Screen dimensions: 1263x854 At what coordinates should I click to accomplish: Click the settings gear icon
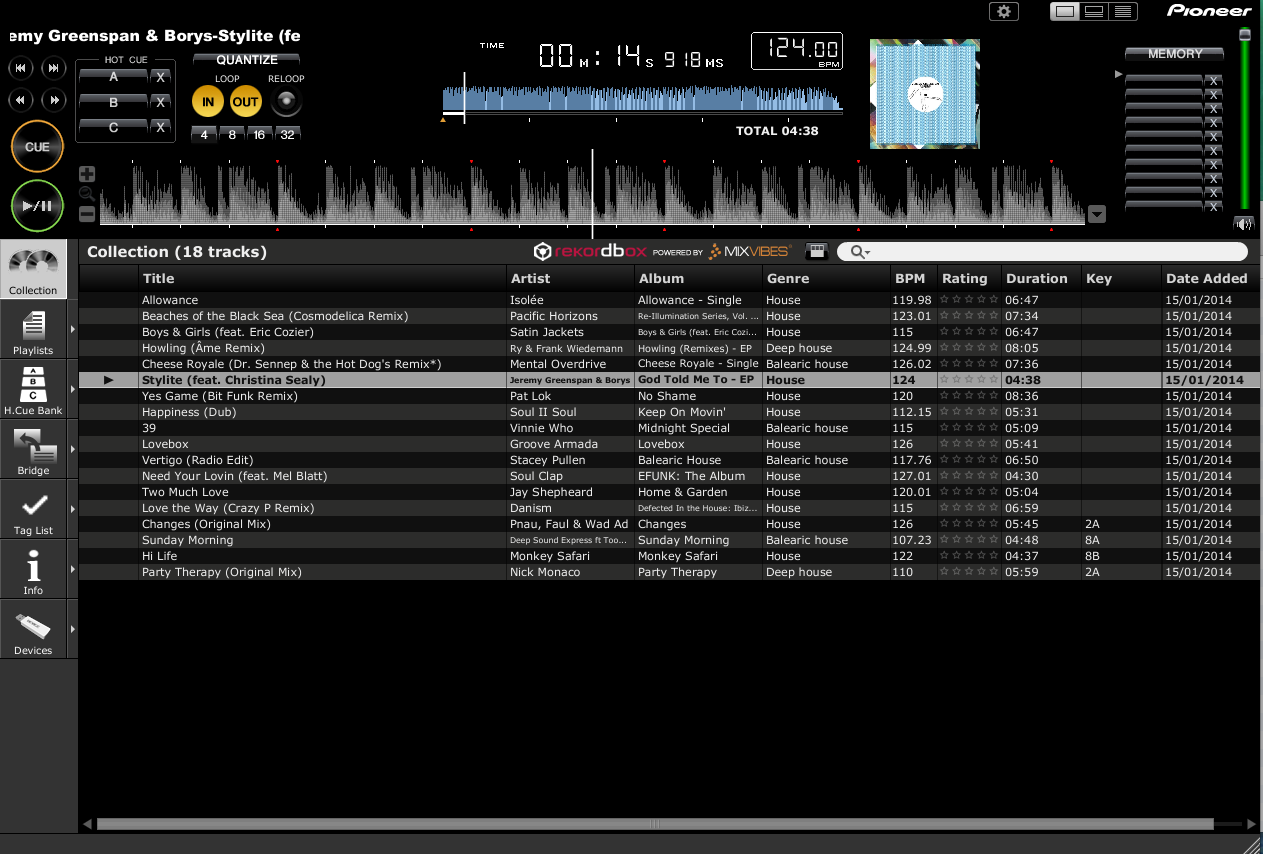click(1003, 12)
